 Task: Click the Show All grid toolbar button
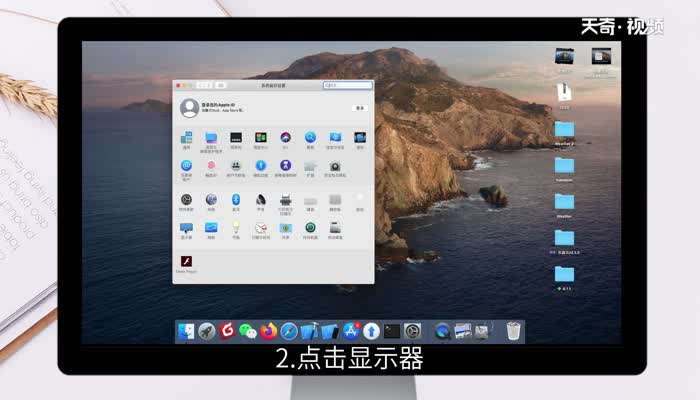tap(220, 85)
